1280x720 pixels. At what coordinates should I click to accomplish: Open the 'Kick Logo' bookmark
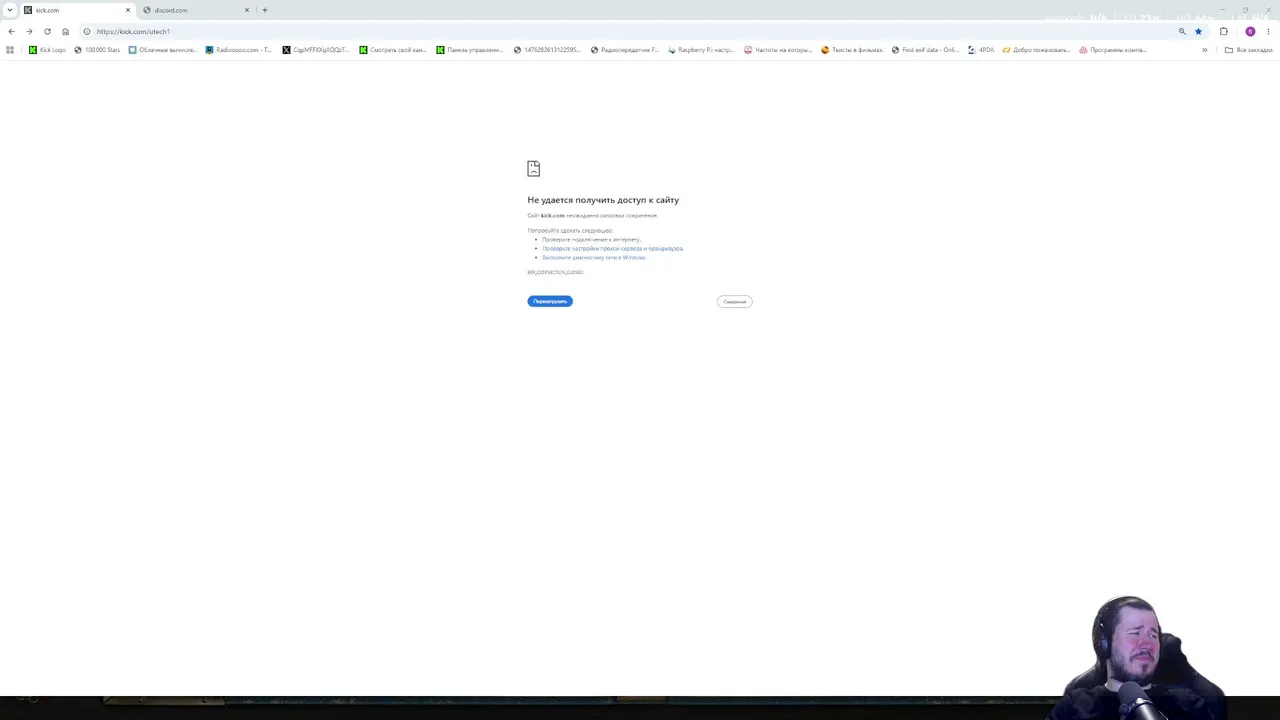[x=47, y=50]
